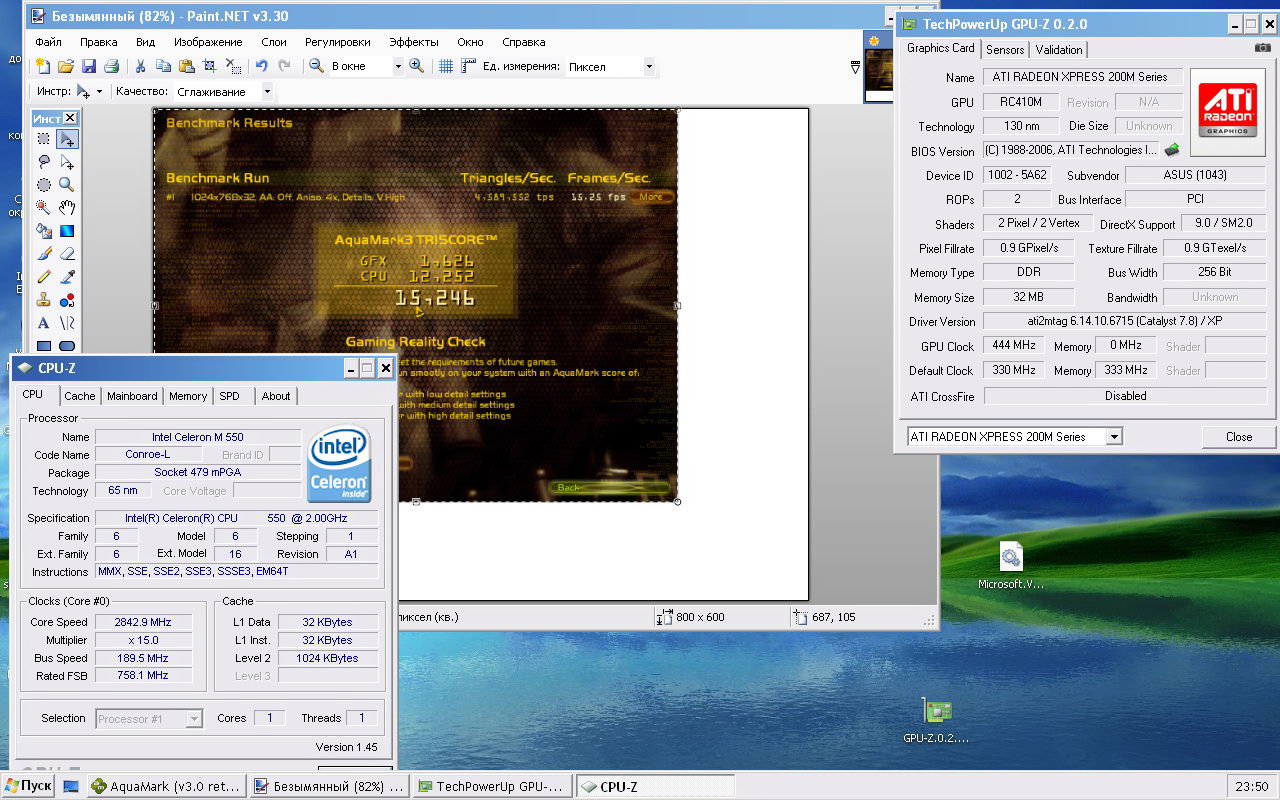Select the Eraser tool
The width and height of the screenshot is (1280, 800).
[67, 254]
